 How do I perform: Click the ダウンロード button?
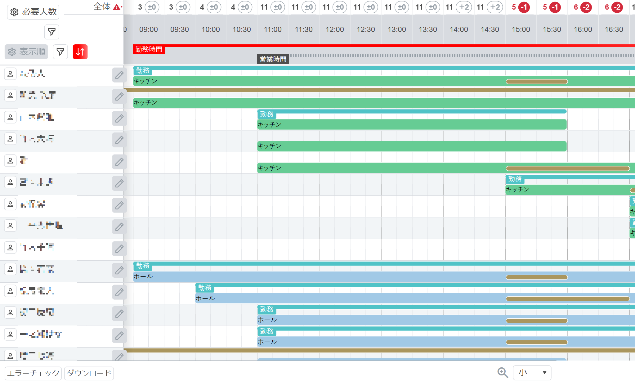point(89,373)
